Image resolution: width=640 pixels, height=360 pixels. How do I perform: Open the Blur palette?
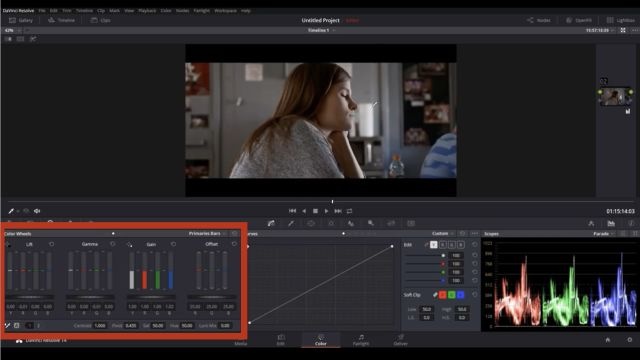coord(351,223)
